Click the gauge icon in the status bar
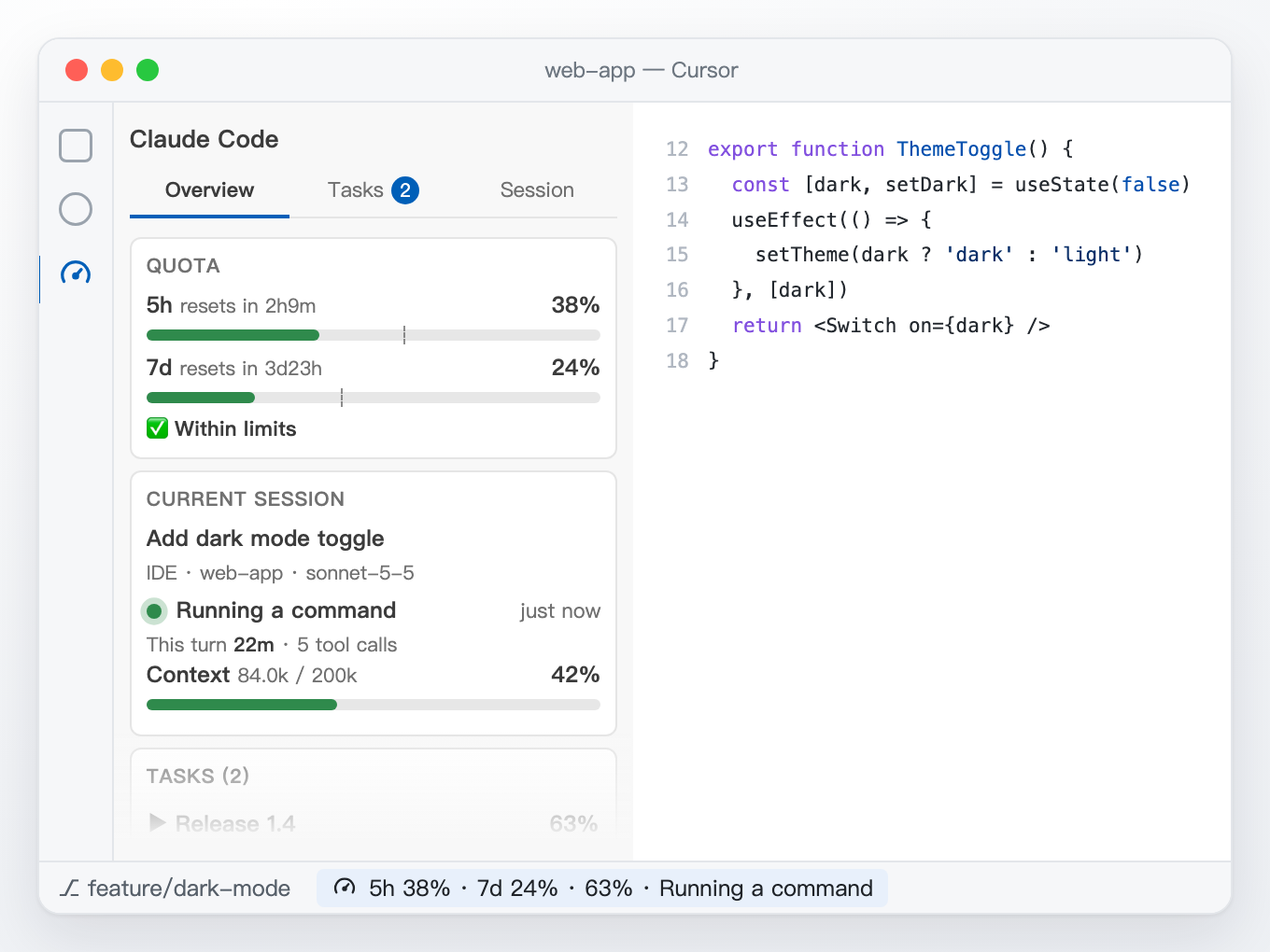This screenshot has width=1270, height=952. (345, 888)
